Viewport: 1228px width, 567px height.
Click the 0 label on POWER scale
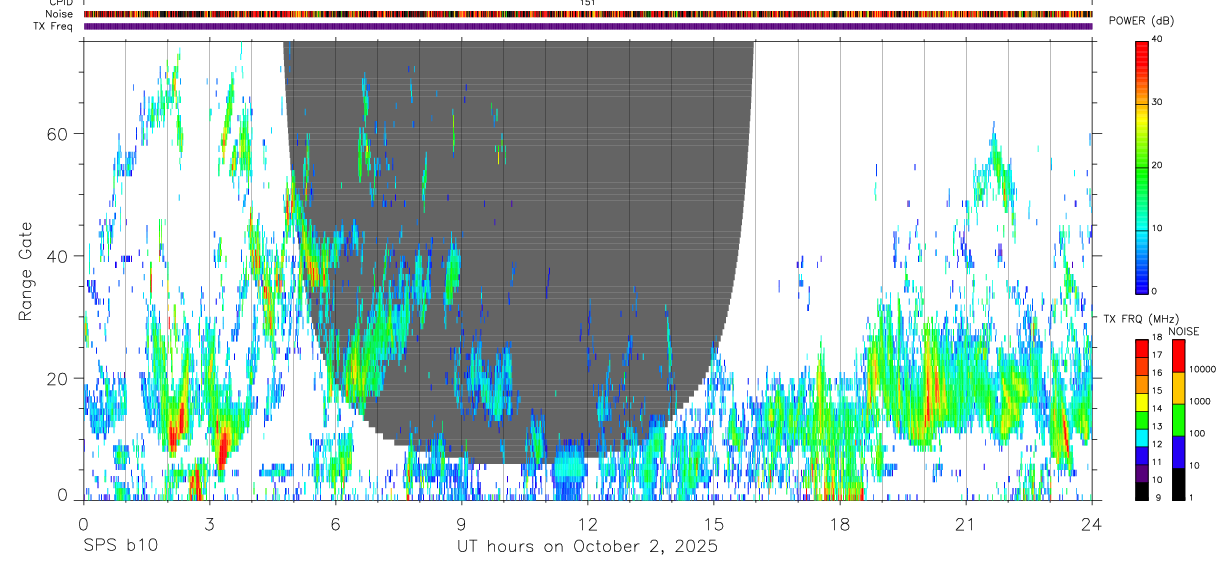tap(1154, 291)
